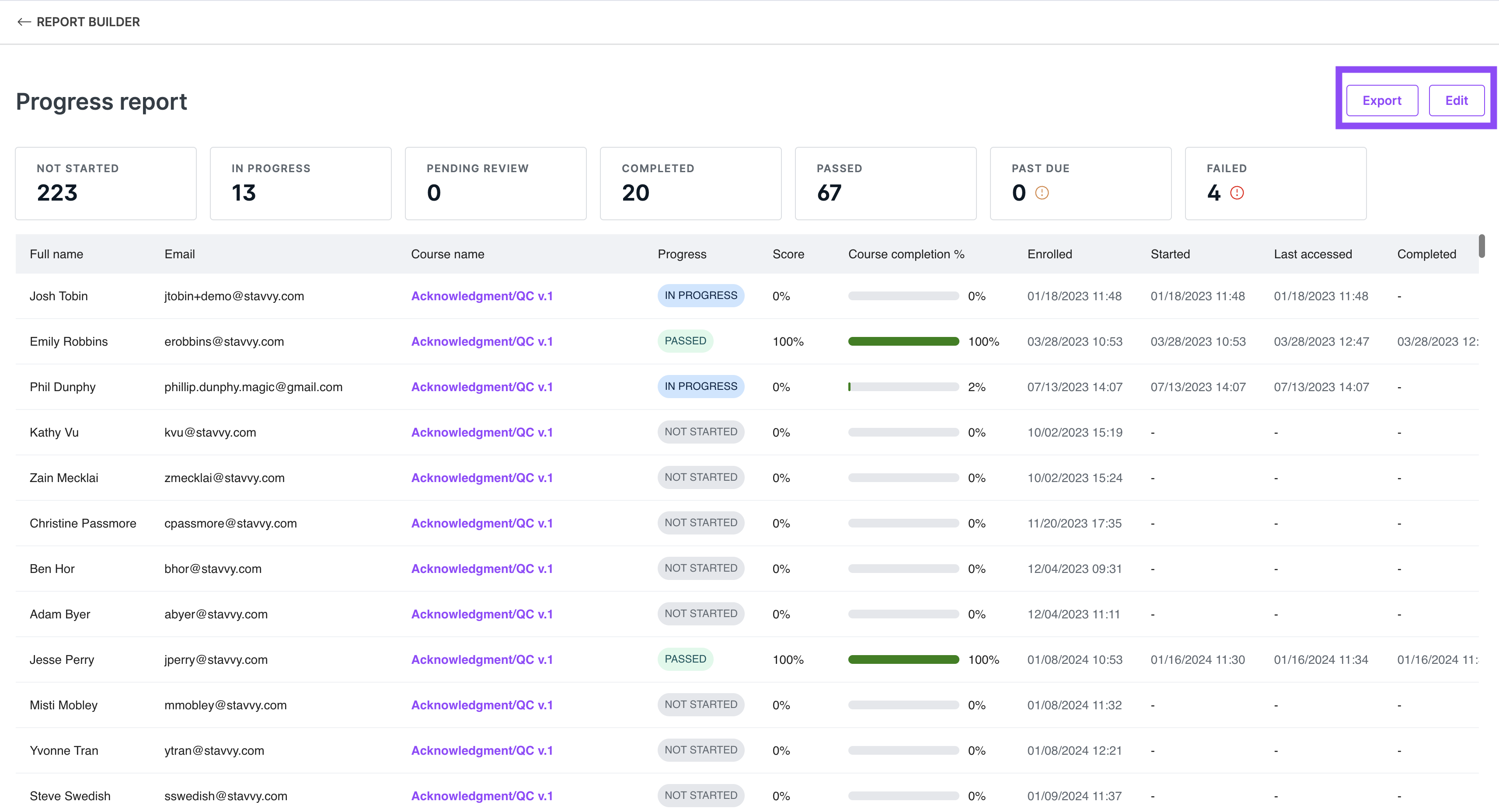Click the Failed alert icon
This screenshot has height=812, width=1499.
click(x=1237, y=193)
